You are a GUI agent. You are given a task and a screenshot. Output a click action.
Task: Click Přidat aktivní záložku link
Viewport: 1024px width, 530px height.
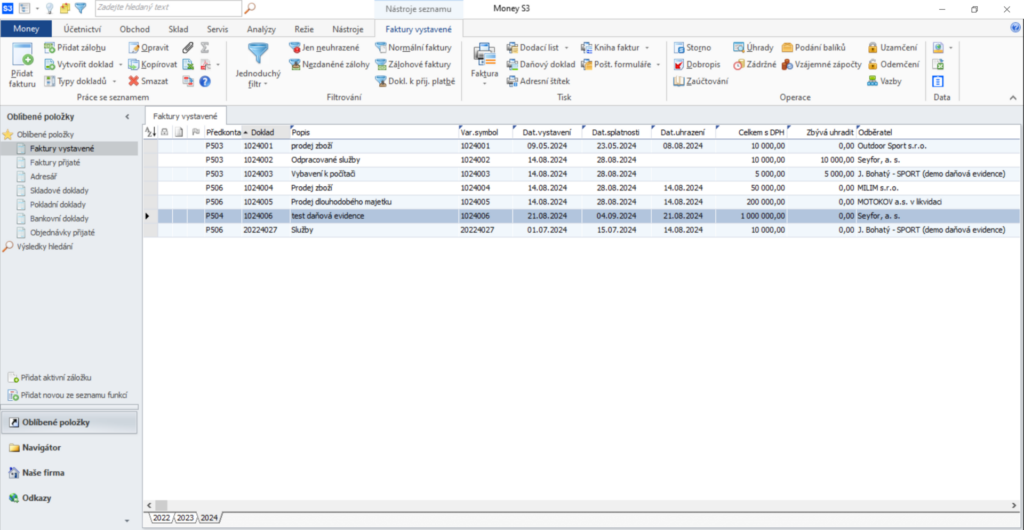click(x=56, y=378)
